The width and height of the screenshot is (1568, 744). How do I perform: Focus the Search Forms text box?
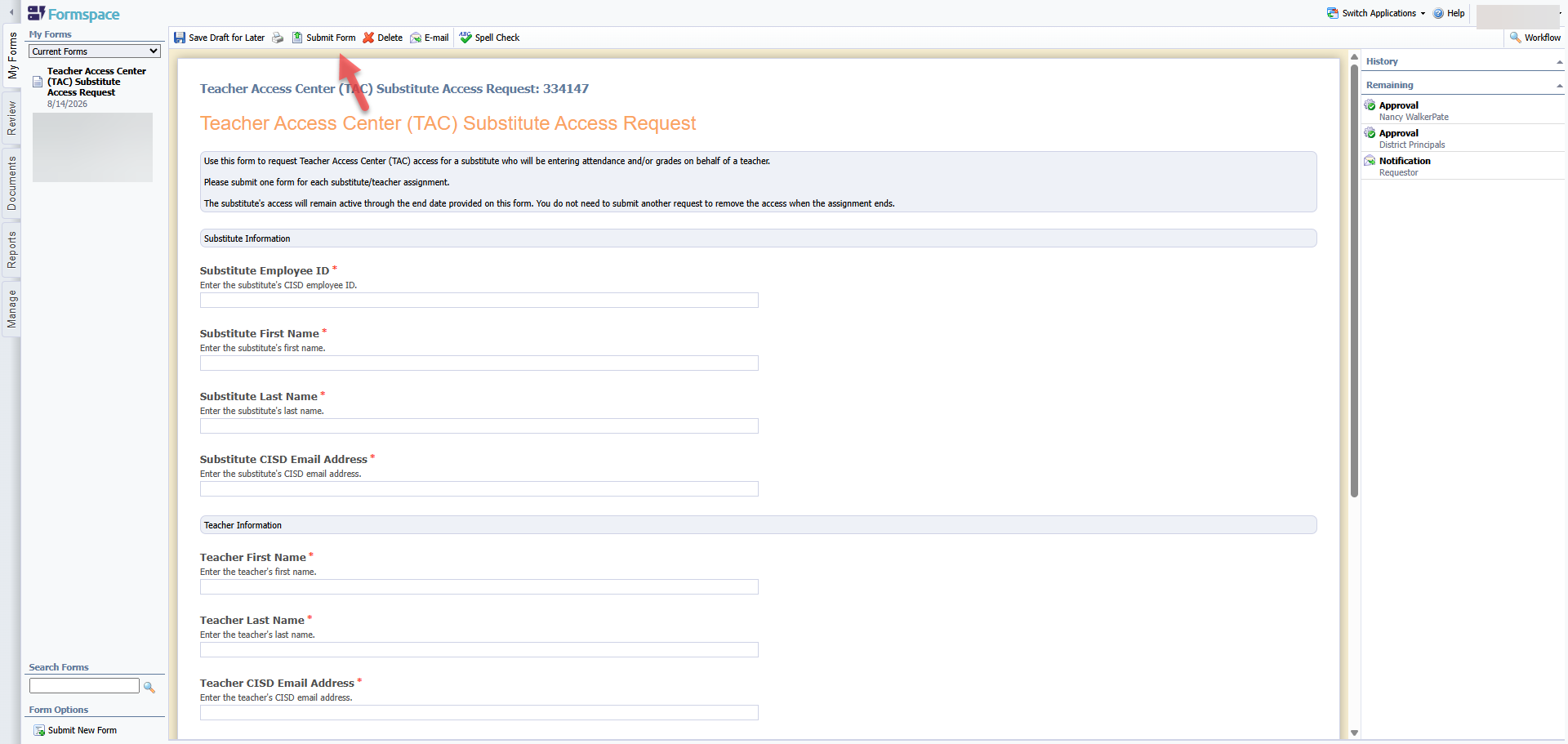click(85, 686)
